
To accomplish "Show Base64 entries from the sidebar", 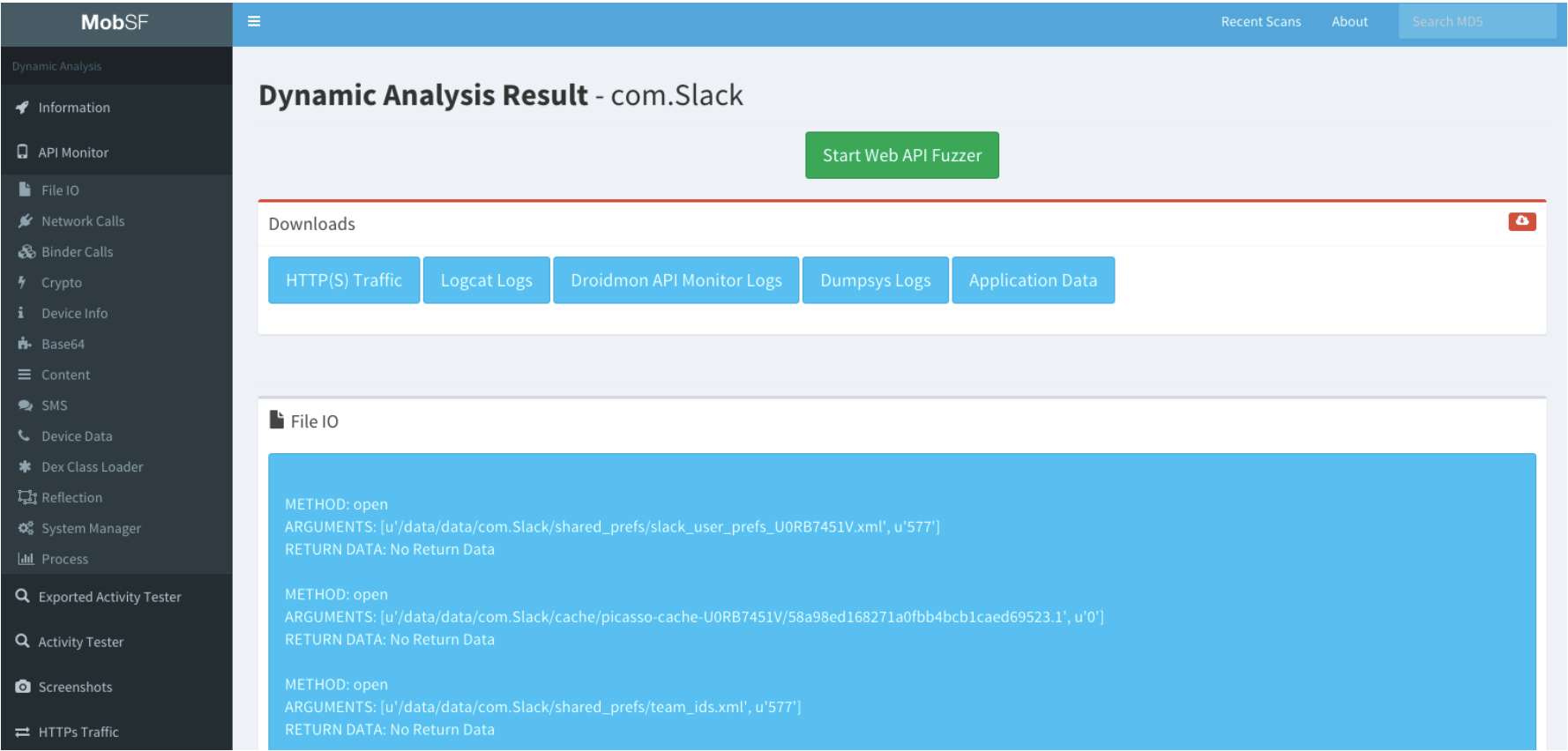I will click(x=116, y=345).
